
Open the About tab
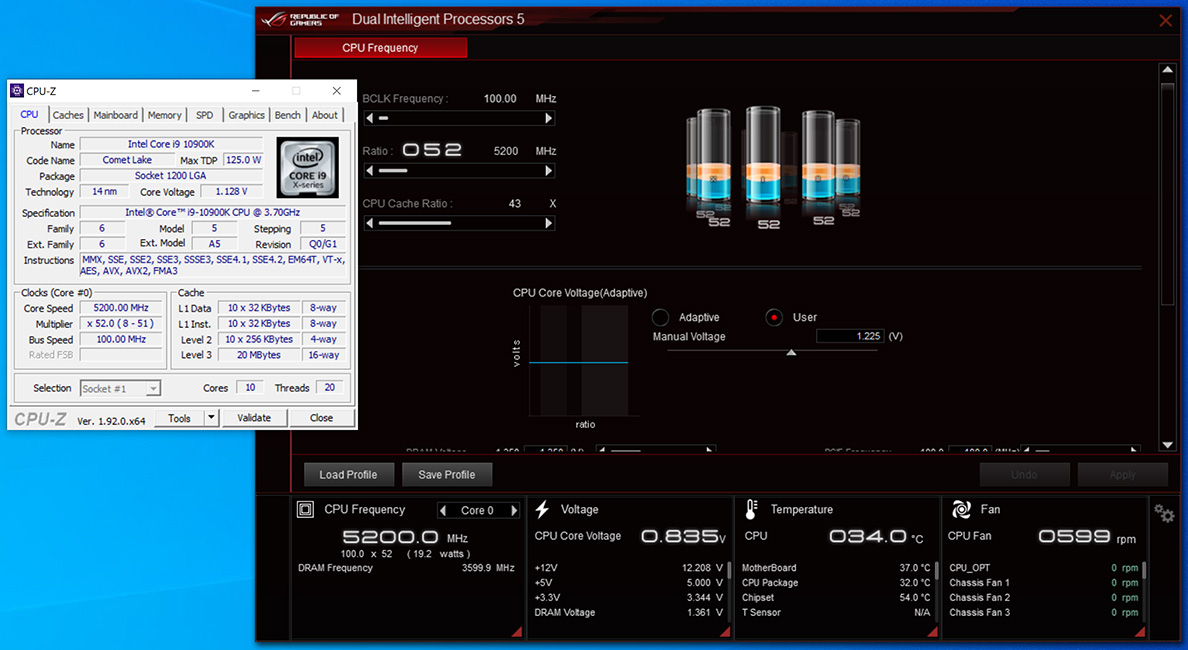tap(325, 115)
